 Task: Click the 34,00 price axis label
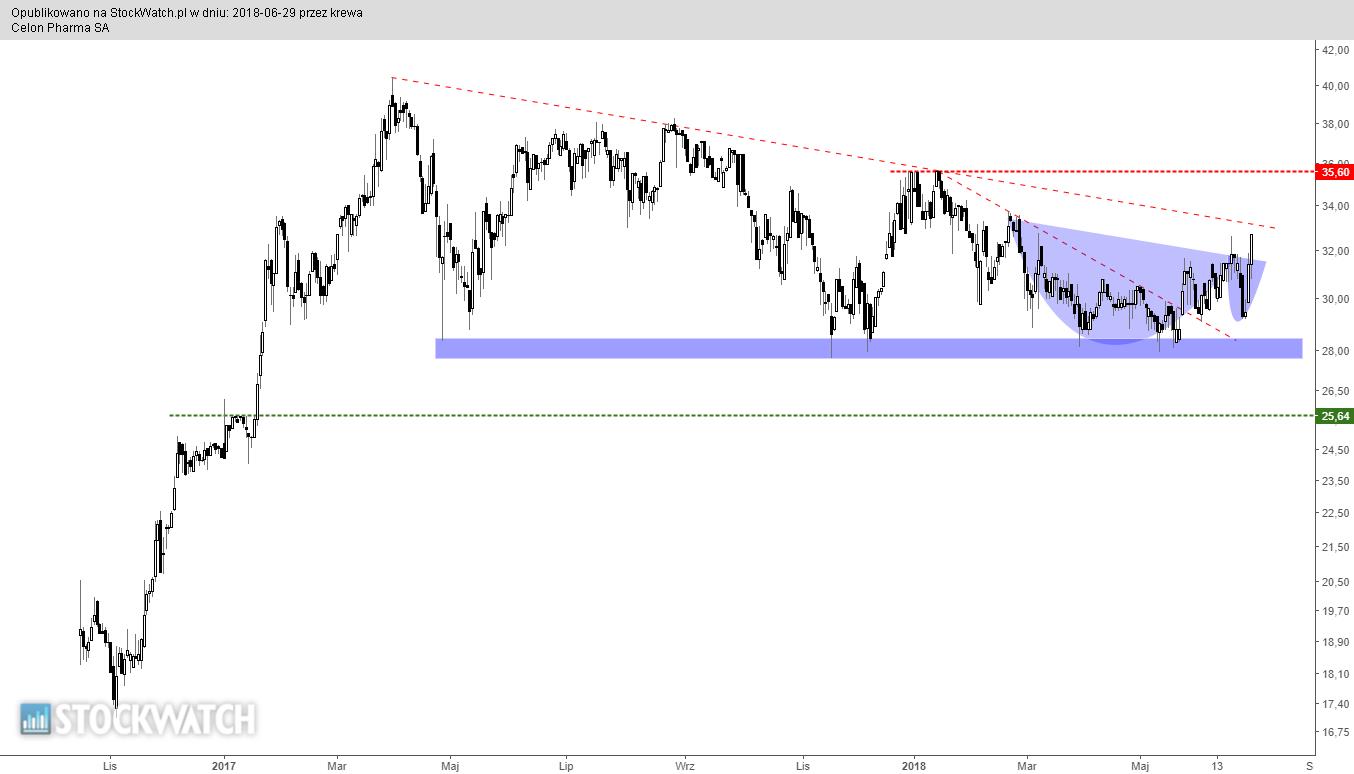point(1335,207)
